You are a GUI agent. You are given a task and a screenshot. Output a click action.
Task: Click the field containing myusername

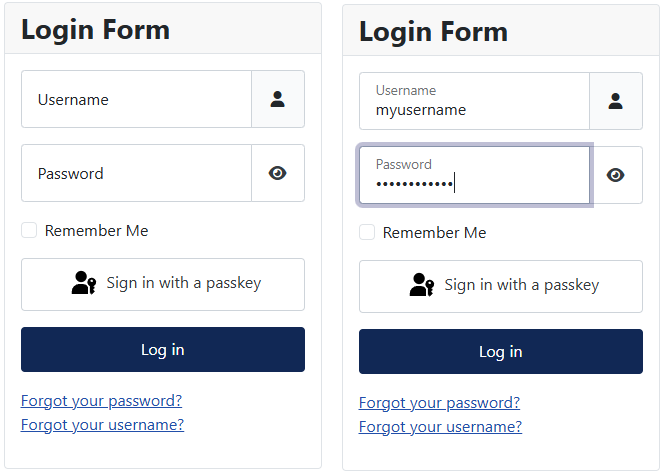click(x=474, y=101)
